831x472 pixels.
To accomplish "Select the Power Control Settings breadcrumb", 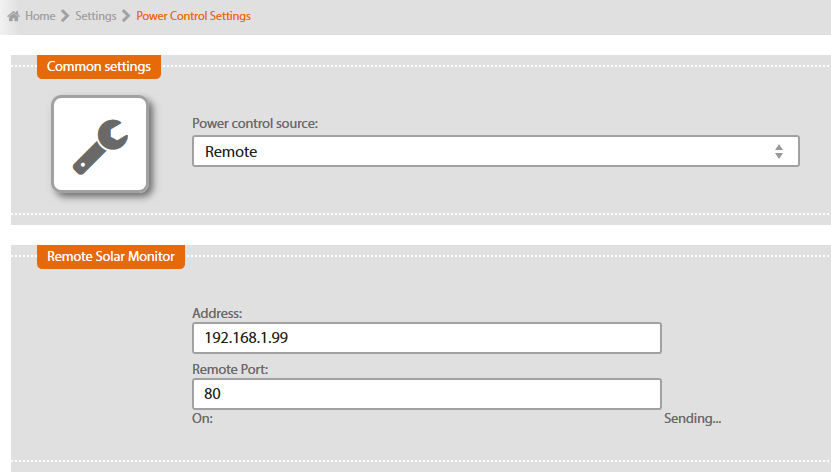I will (193, 16).
